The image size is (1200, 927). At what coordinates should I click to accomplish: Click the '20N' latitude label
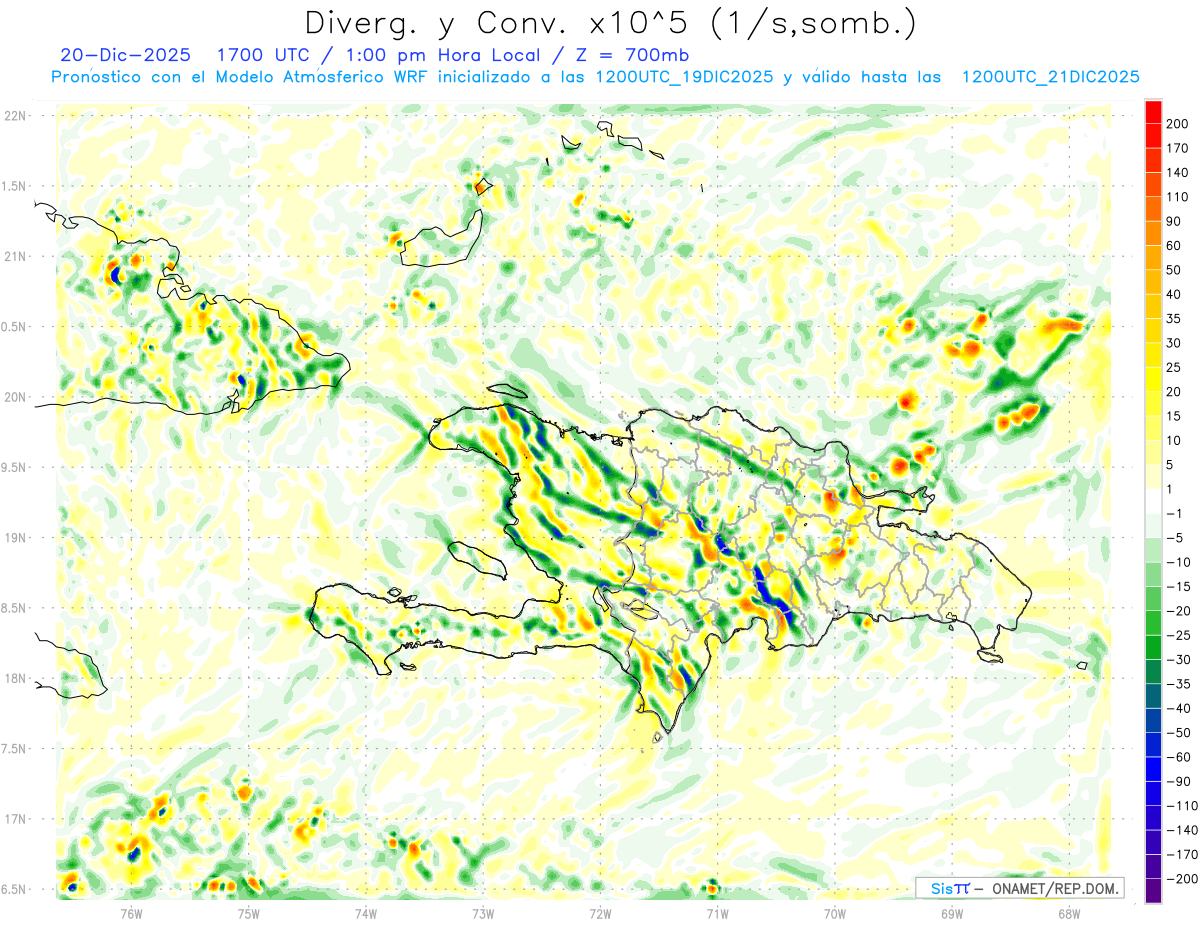[14, 398]
